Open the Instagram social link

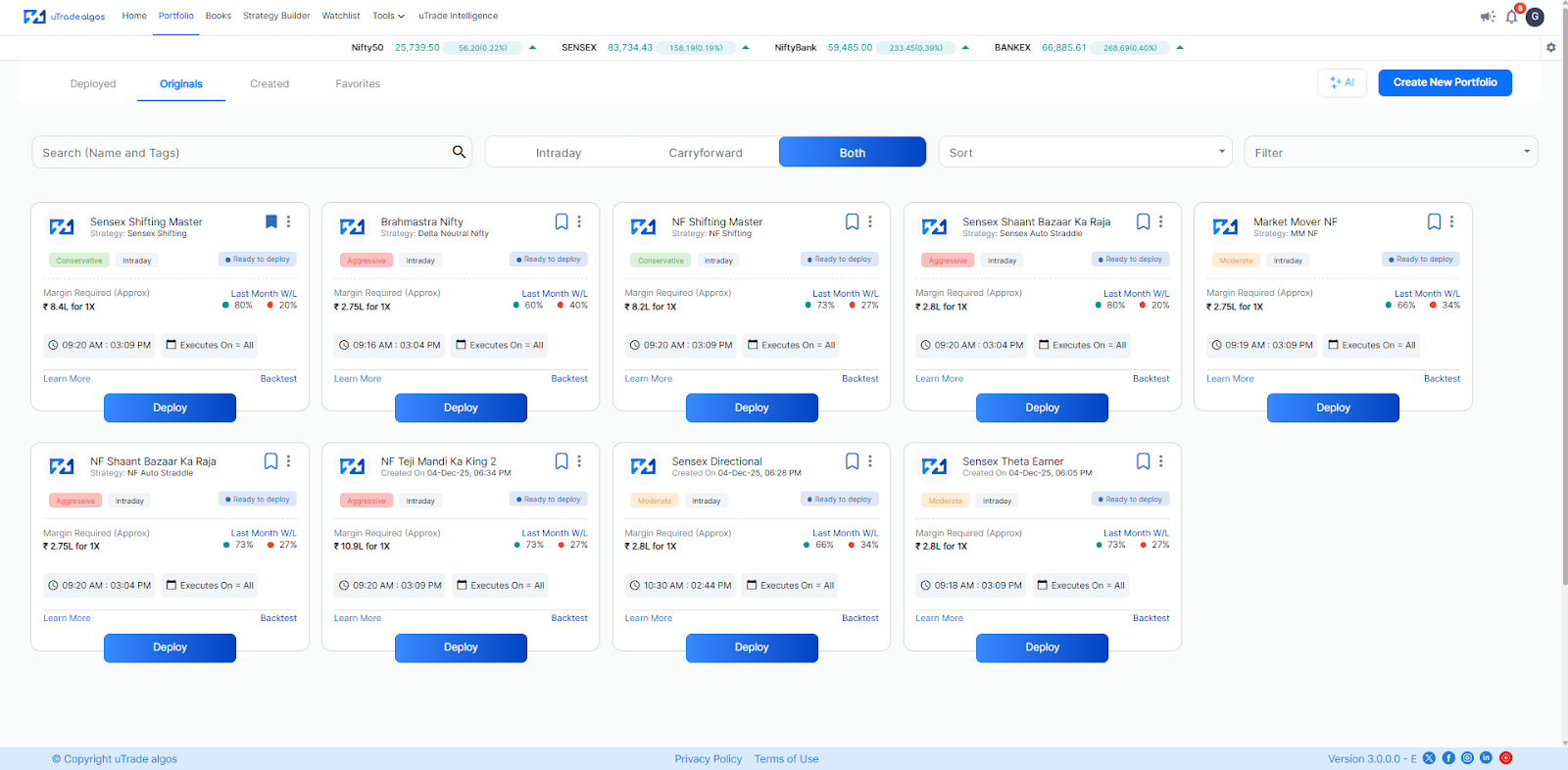click(x=1467, y=758)
